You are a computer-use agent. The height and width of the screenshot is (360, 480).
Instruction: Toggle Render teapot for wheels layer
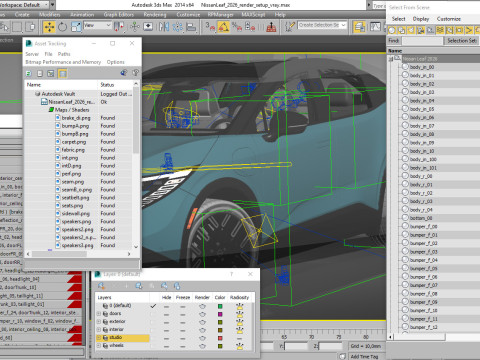pos(202,346)
